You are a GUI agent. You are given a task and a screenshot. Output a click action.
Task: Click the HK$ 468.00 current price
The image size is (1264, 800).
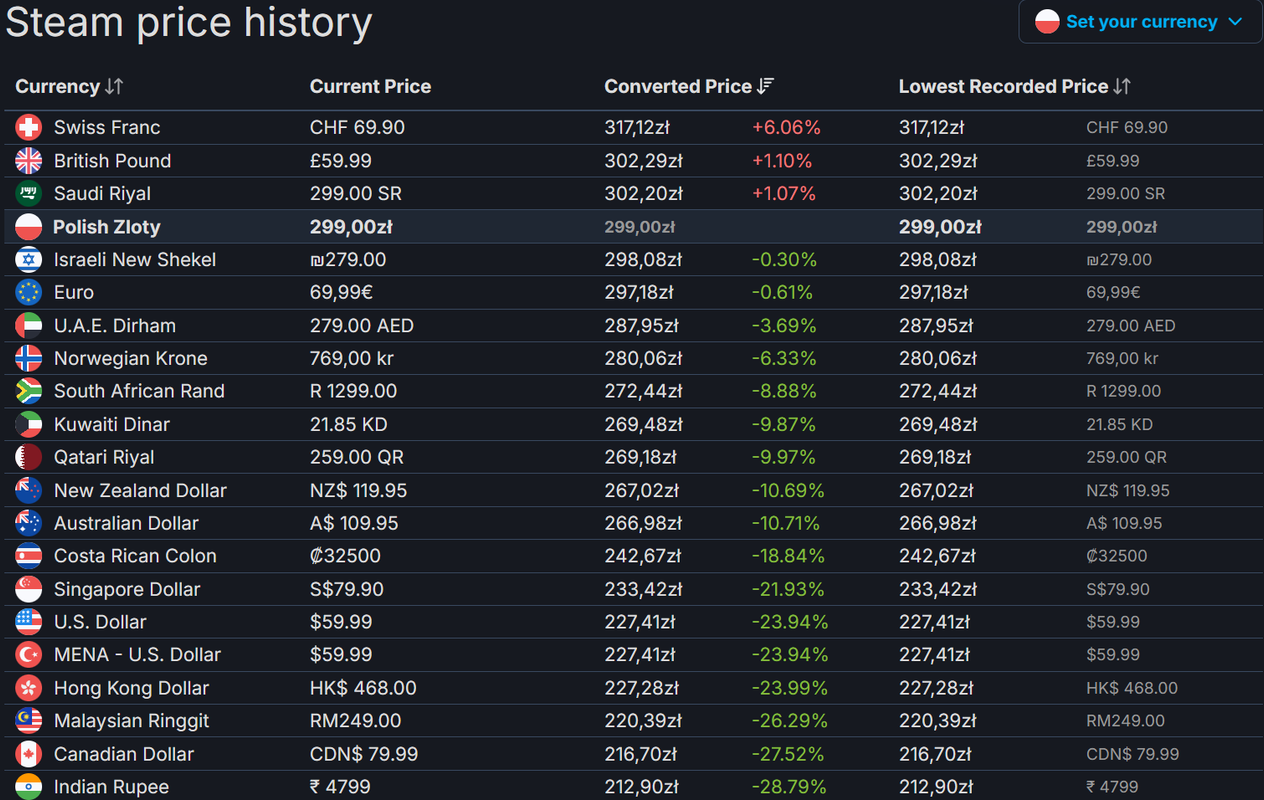(x=363, y=688)
